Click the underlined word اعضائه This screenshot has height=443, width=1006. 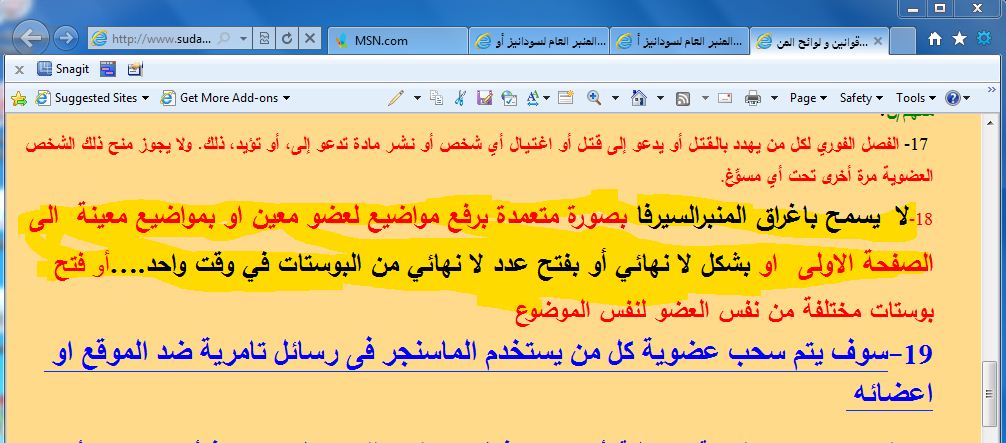(x=889, y=393)
